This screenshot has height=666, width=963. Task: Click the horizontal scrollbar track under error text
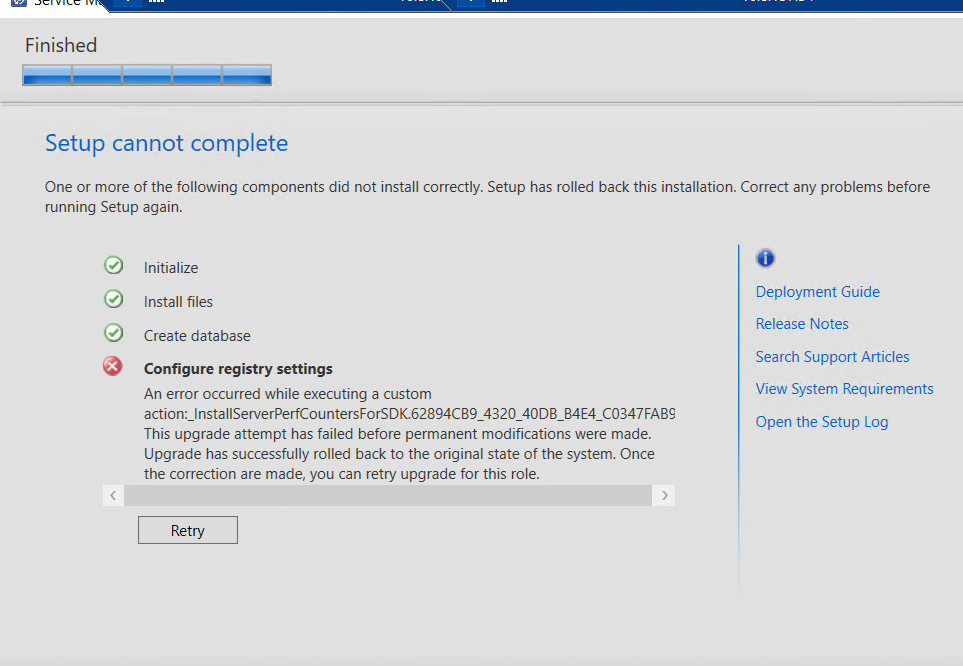coord(388,495)
